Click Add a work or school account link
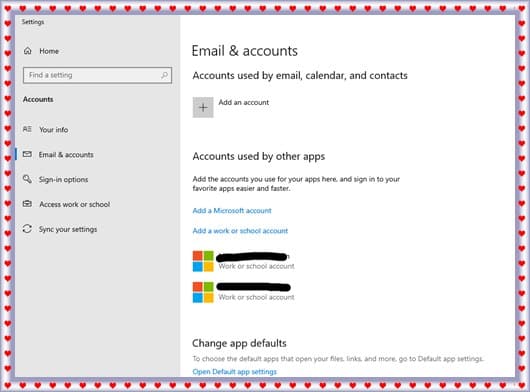The image size is (530, 392). pos(240,231)
